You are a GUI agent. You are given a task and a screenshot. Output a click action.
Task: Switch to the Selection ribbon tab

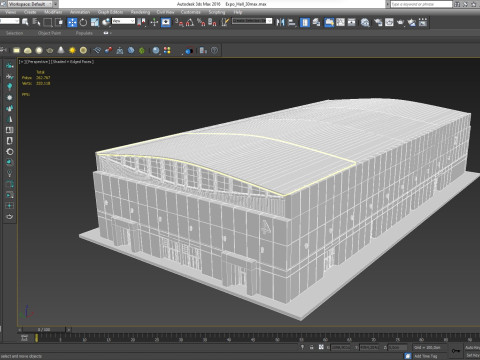[14, 33]
